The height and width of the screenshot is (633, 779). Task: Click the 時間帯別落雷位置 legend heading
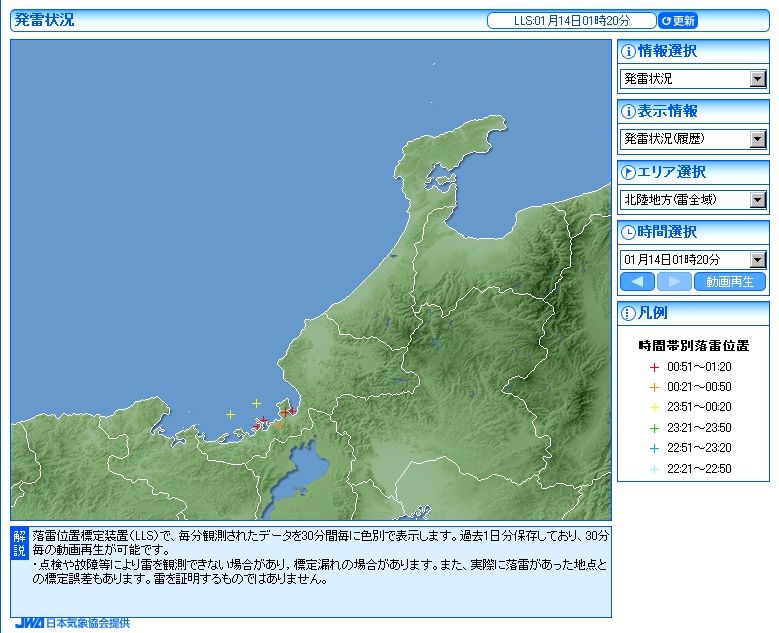coord(694,346)
